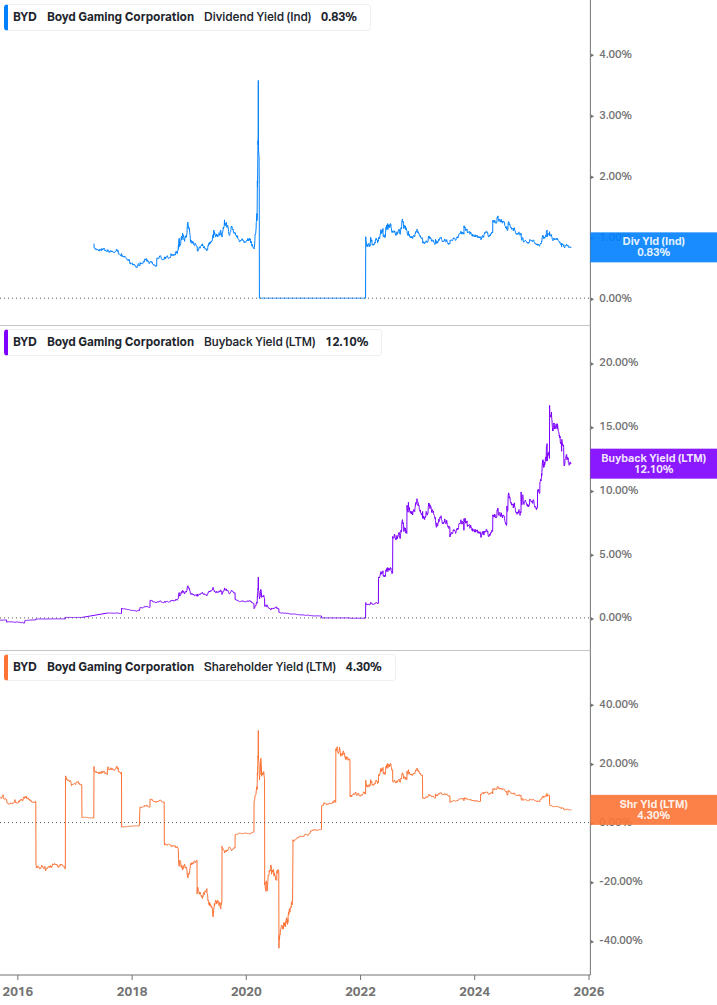This screenshot has height=1005, width=717.
Task: Click the BYD ticker in the dividend legend
Action: click(x=25, y=17)
